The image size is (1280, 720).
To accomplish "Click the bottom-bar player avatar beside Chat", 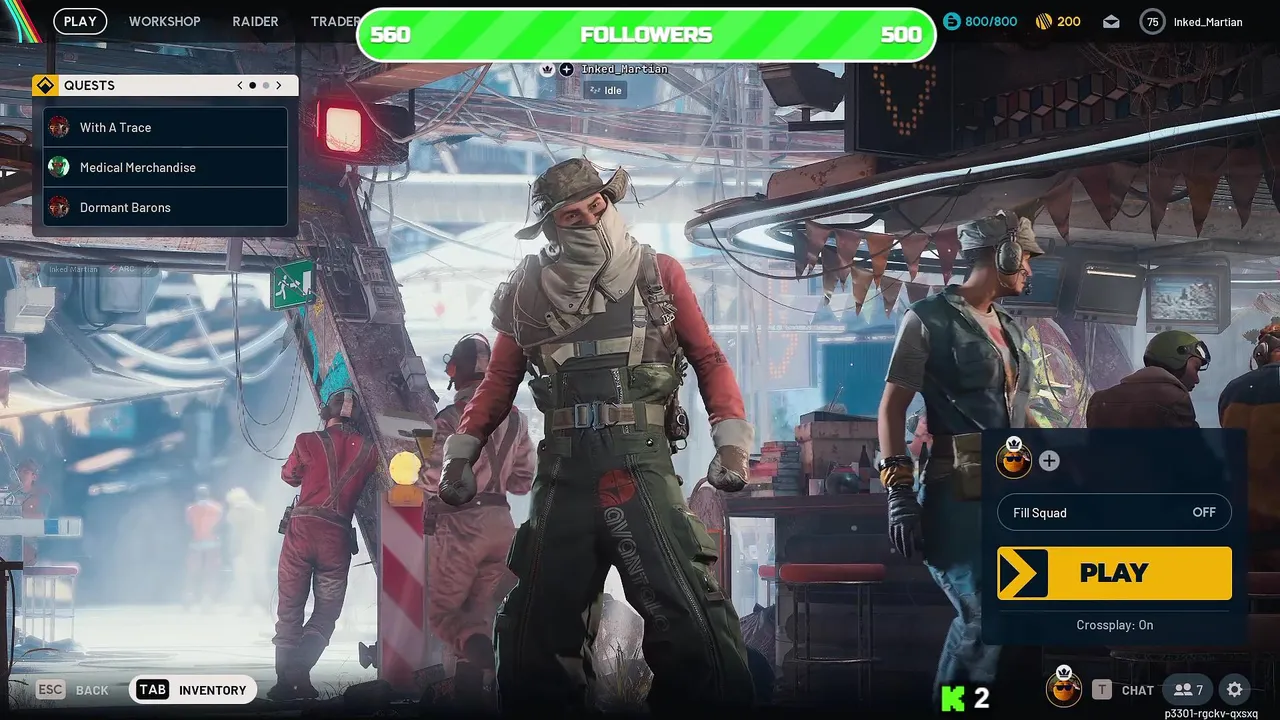I will [1064, 688].
